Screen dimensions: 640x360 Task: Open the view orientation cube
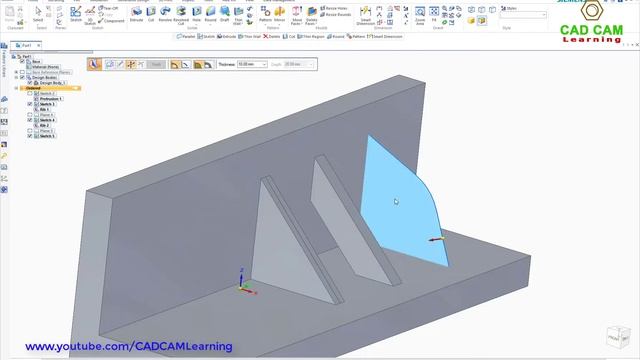point(619,337)
